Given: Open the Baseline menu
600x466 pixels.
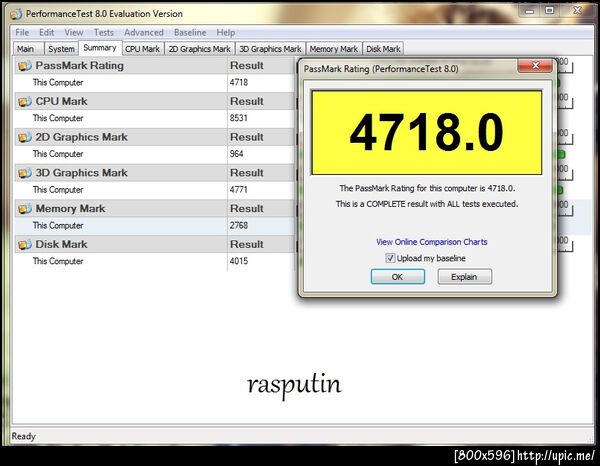Looking at the screenshot, I should (x=190, y=33).
